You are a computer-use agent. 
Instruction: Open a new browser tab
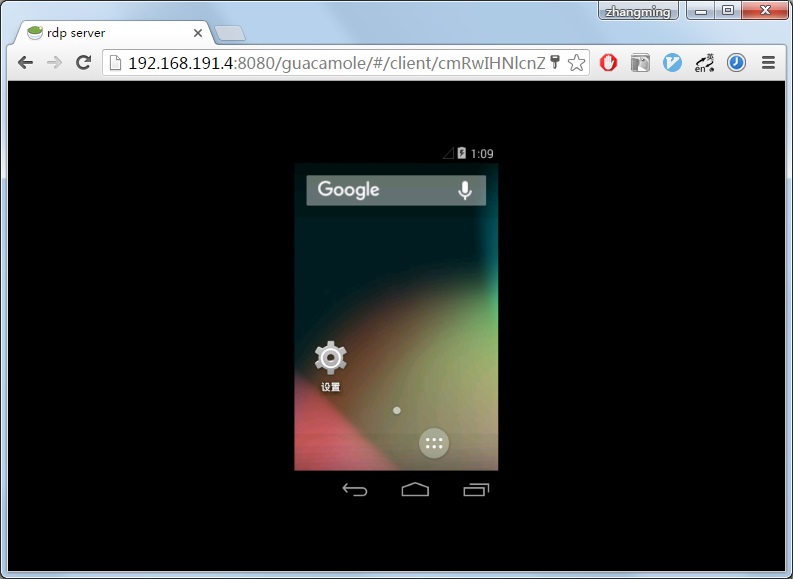pos(229,33)
